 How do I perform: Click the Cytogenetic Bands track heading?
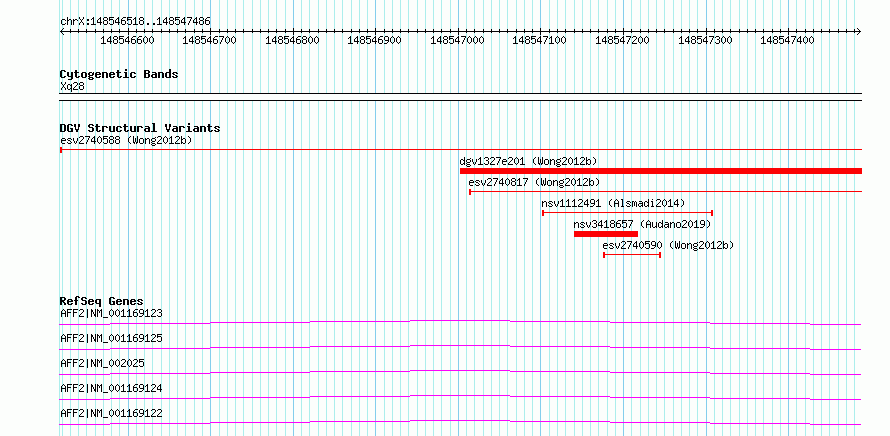click(x=119, y=74)
